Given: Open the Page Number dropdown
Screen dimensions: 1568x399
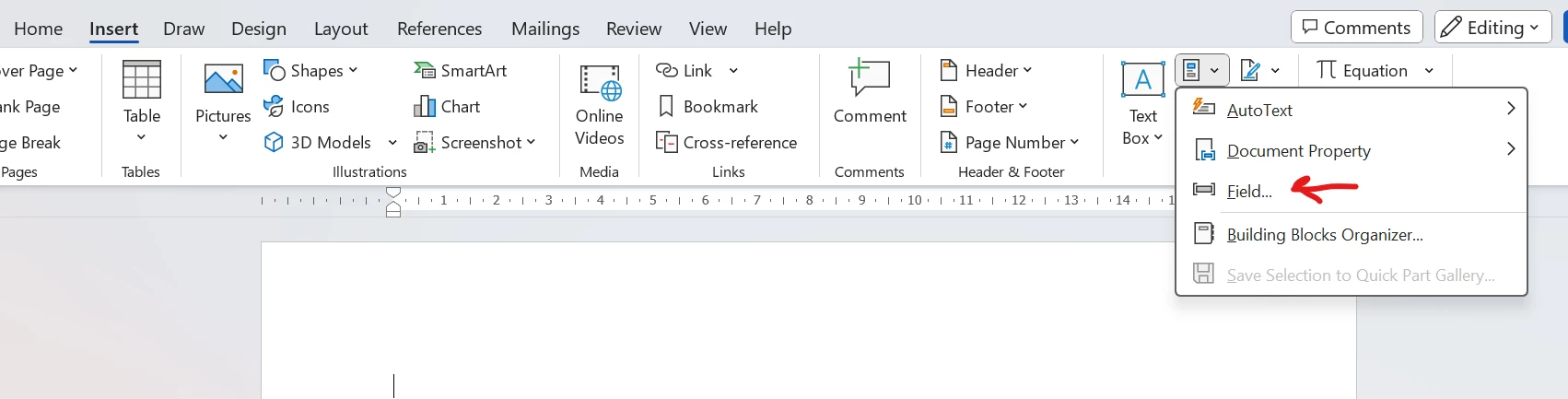Looking at the screenshot, I should coord(1009,143).
